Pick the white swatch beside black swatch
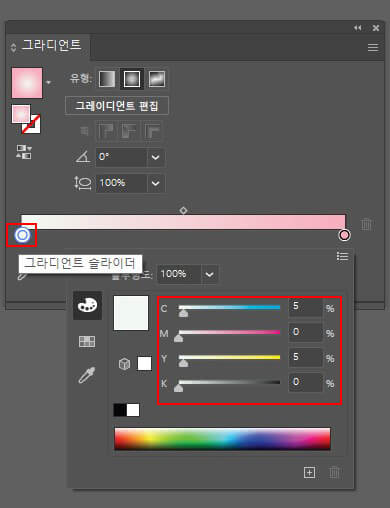This screenshot has height=508, width=390. coord(133,410)
